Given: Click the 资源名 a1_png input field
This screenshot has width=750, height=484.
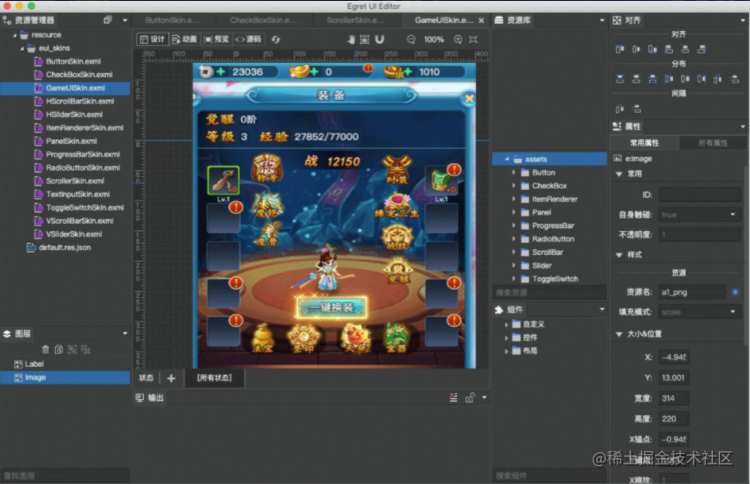Looking at the screenshot, I should point(692,292).
